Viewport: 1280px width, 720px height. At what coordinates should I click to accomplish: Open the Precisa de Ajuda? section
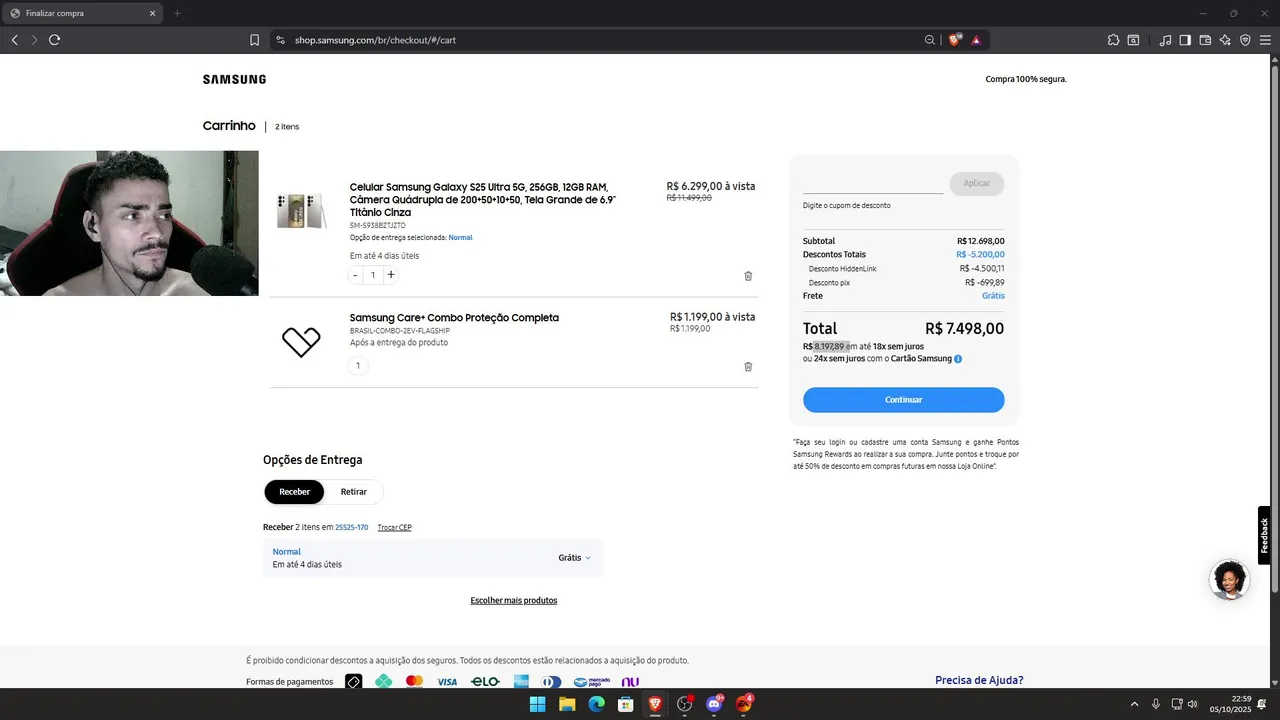coord(979,680)
